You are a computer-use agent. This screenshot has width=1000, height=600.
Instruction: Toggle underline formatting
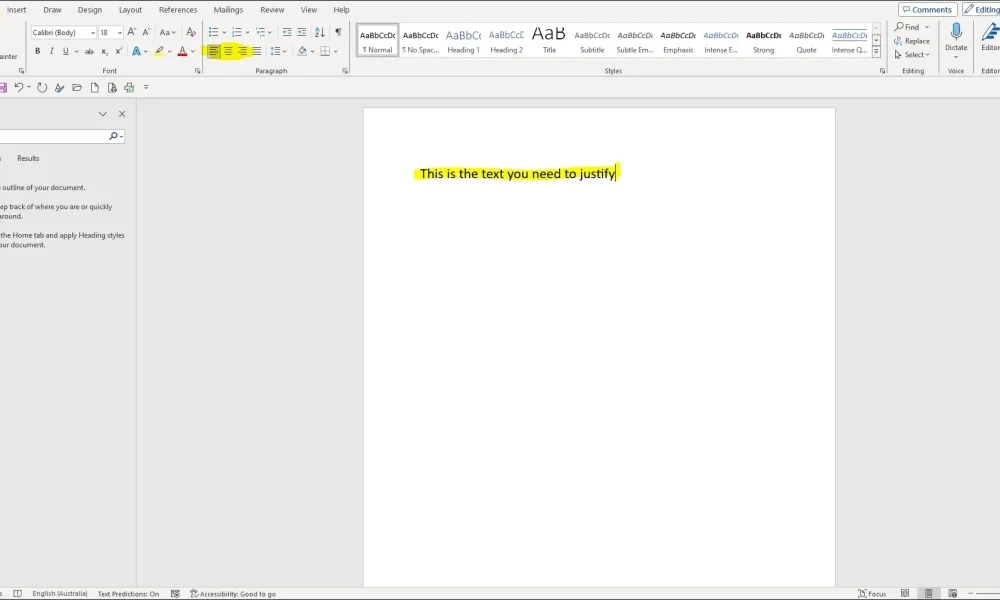coord(65,51)
